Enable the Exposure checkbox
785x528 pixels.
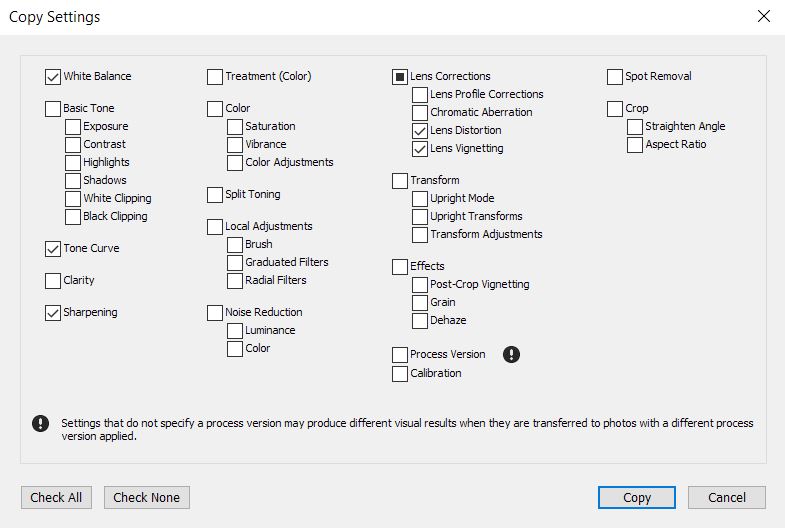73,127
